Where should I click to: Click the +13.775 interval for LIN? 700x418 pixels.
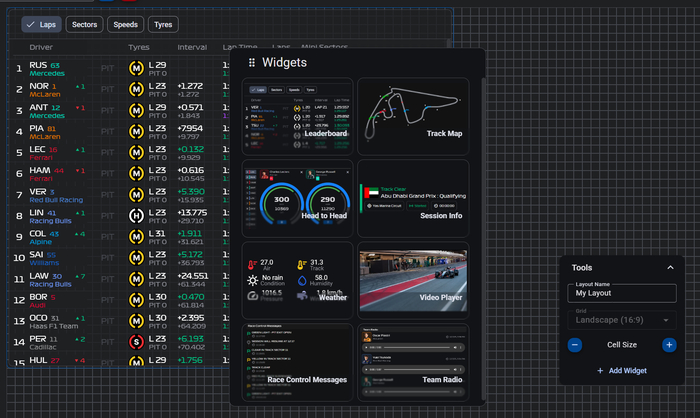click(192, 213)
